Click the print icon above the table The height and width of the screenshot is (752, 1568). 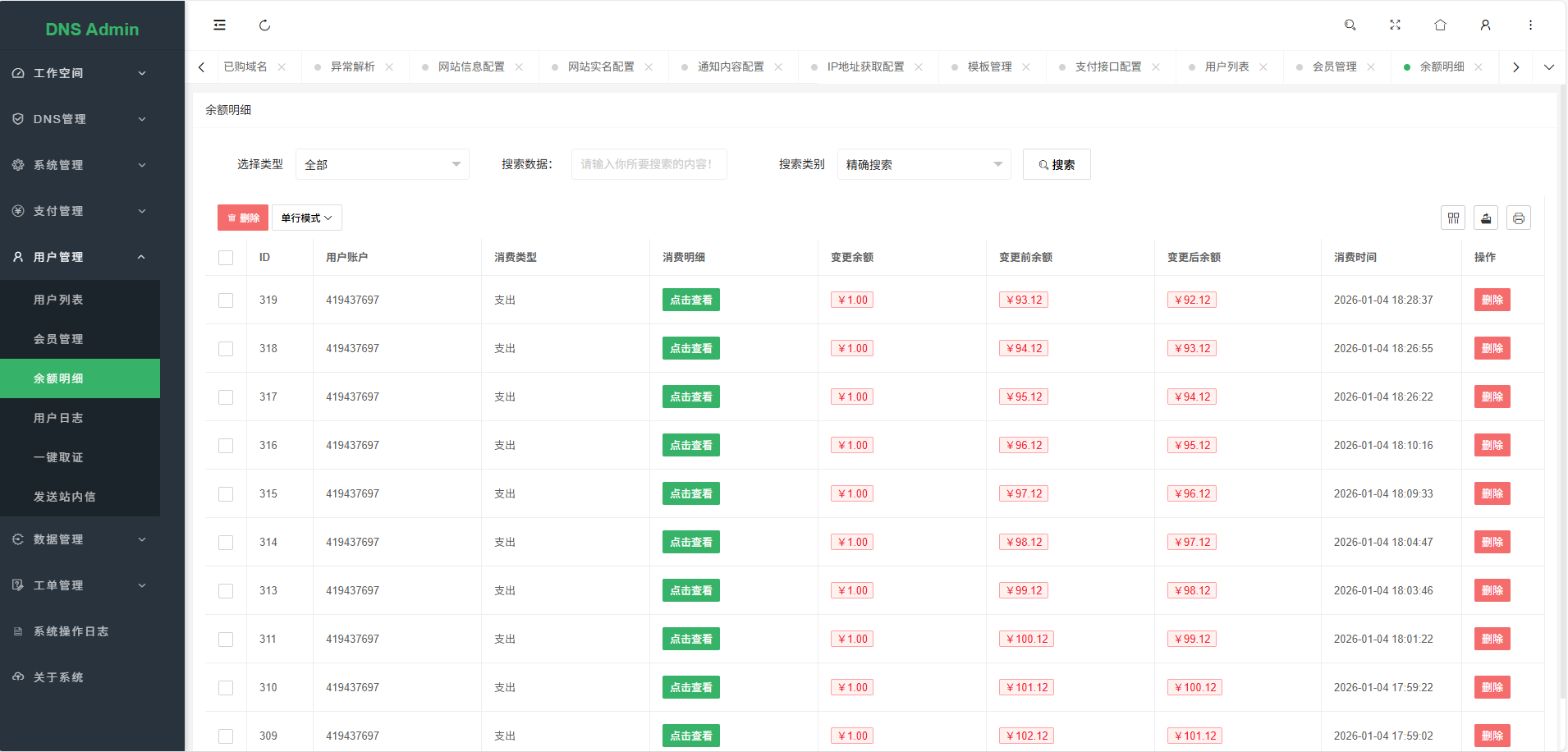tap(1518, 217)
